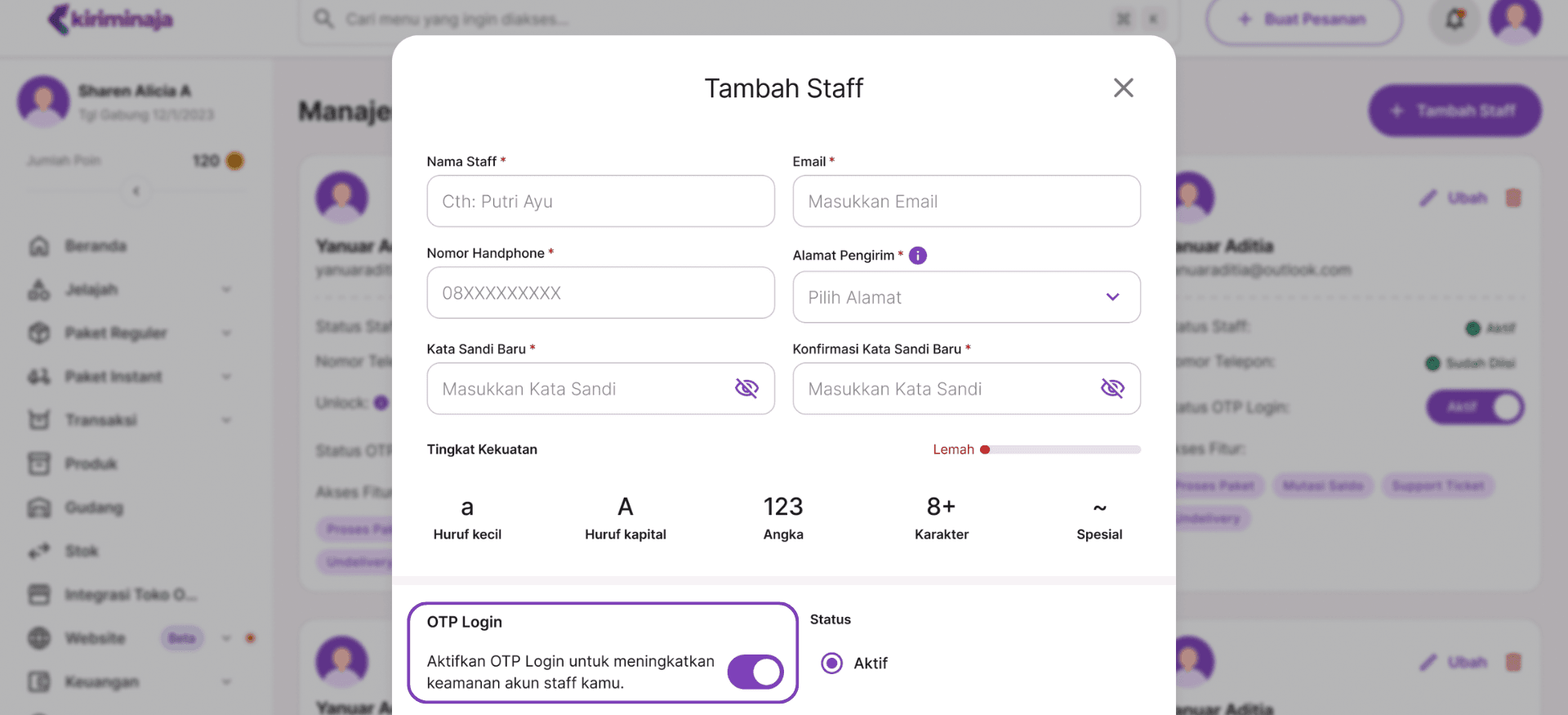This screenshot has width=1568, height=715.
Task: Close the Tambah Staff dialog
Action: pyautogui.click(x=1123, y=88)
